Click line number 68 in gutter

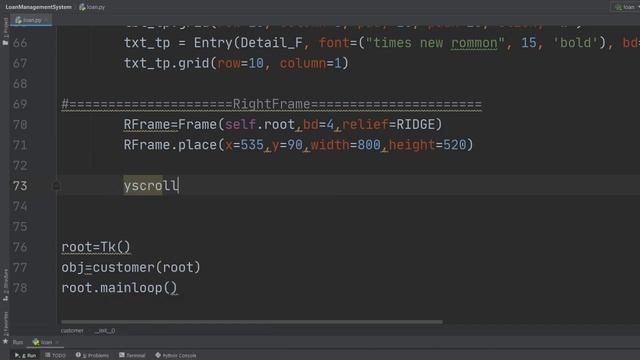click(x=20, y=84)
